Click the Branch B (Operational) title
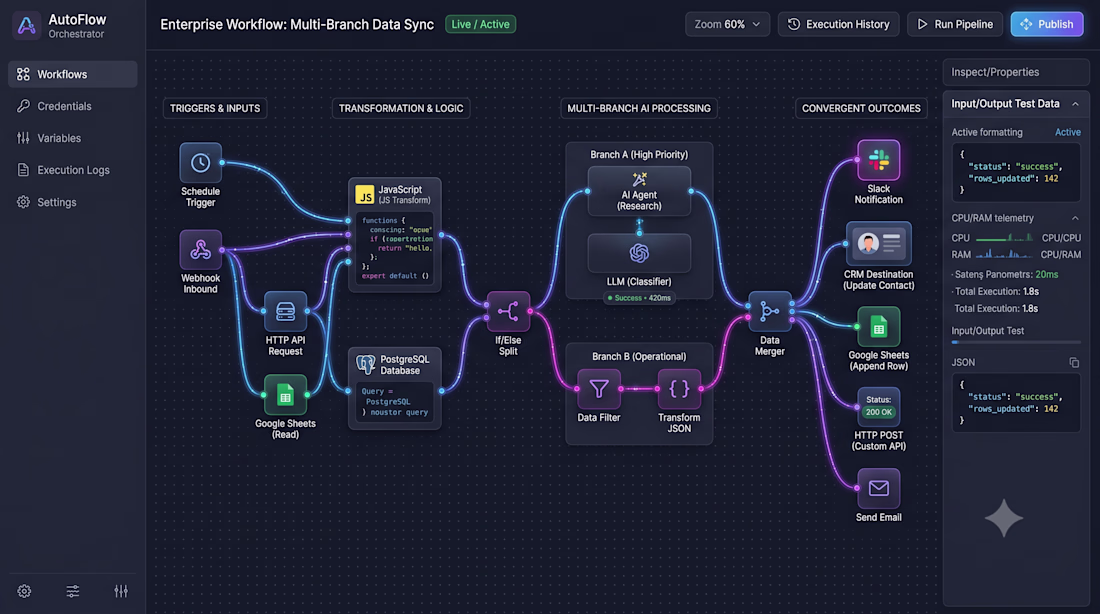Image resolution: width=1100 pixels, height=614 pixels. coord(639,356)
